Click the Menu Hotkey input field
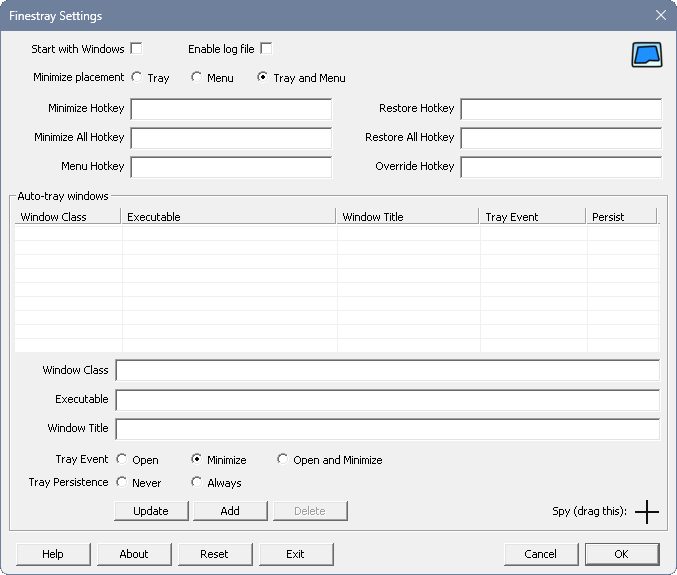The height and width of the screenshot is (575, 677). 231,167
